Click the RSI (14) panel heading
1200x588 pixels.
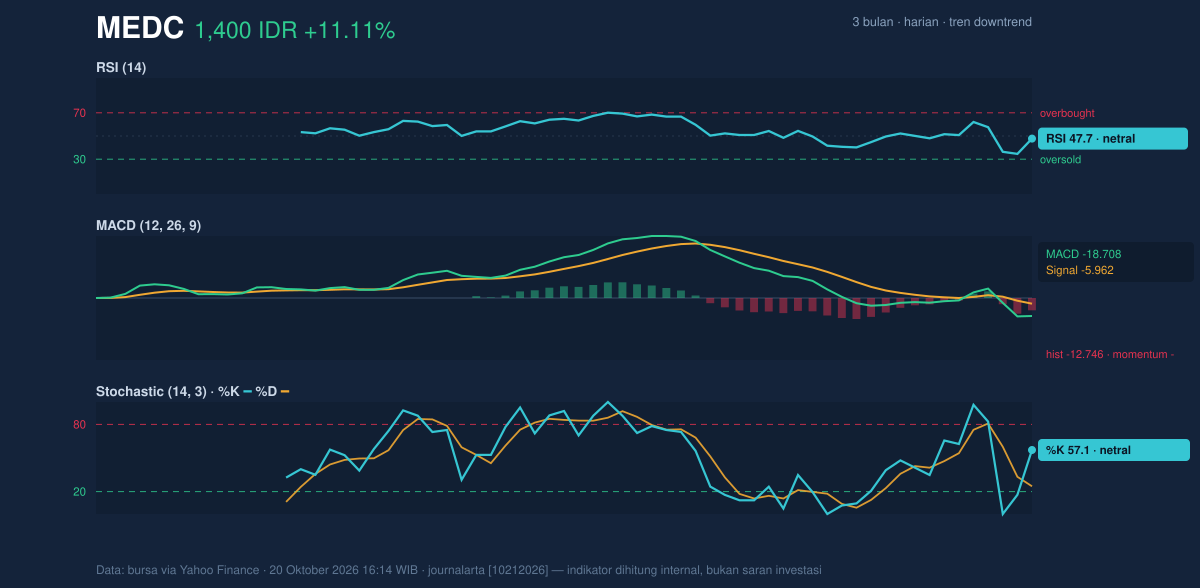click(x=121, y=68)
